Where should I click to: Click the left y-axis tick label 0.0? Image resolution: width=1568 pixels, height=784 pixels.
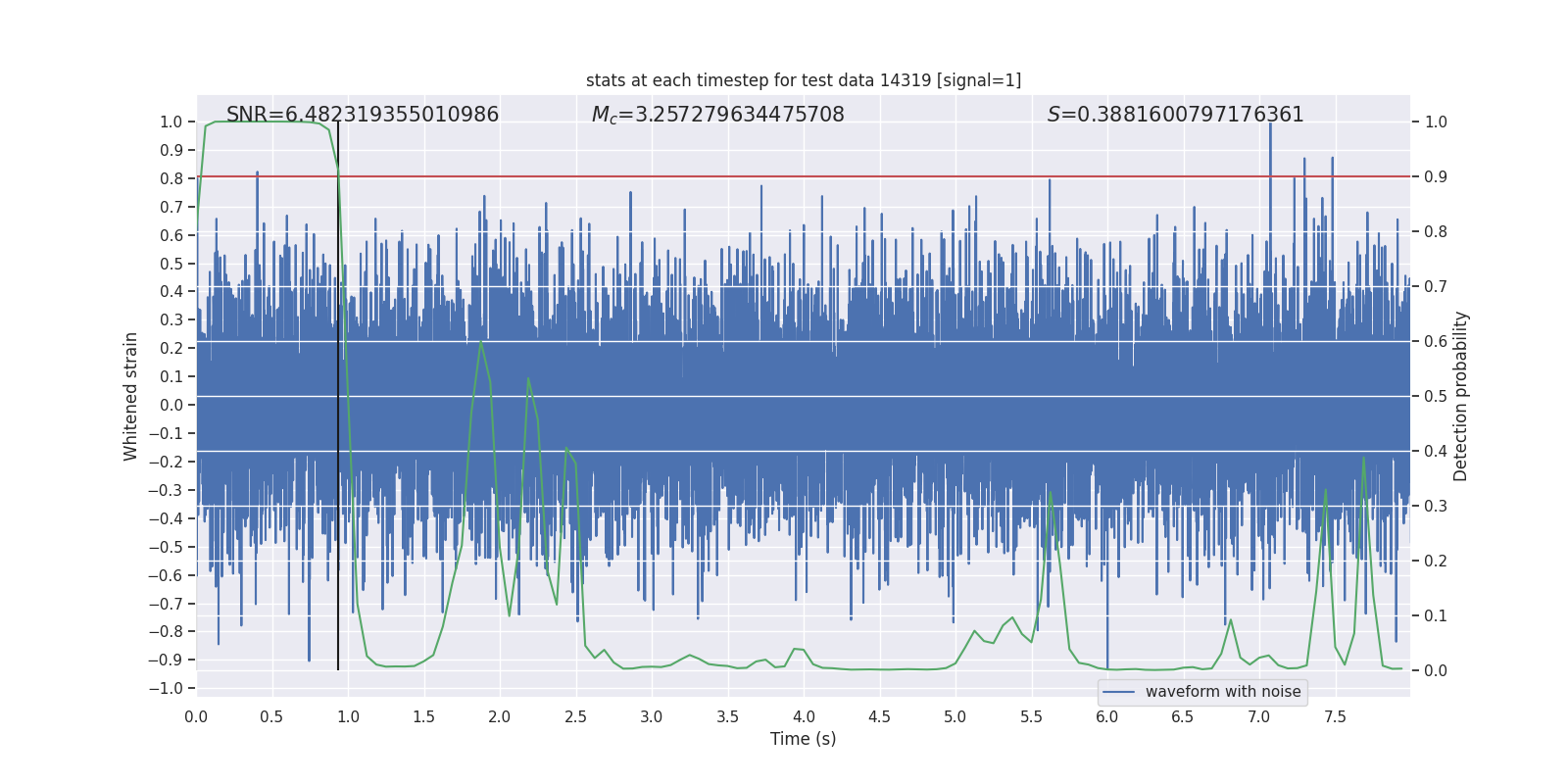pos(171,406)
